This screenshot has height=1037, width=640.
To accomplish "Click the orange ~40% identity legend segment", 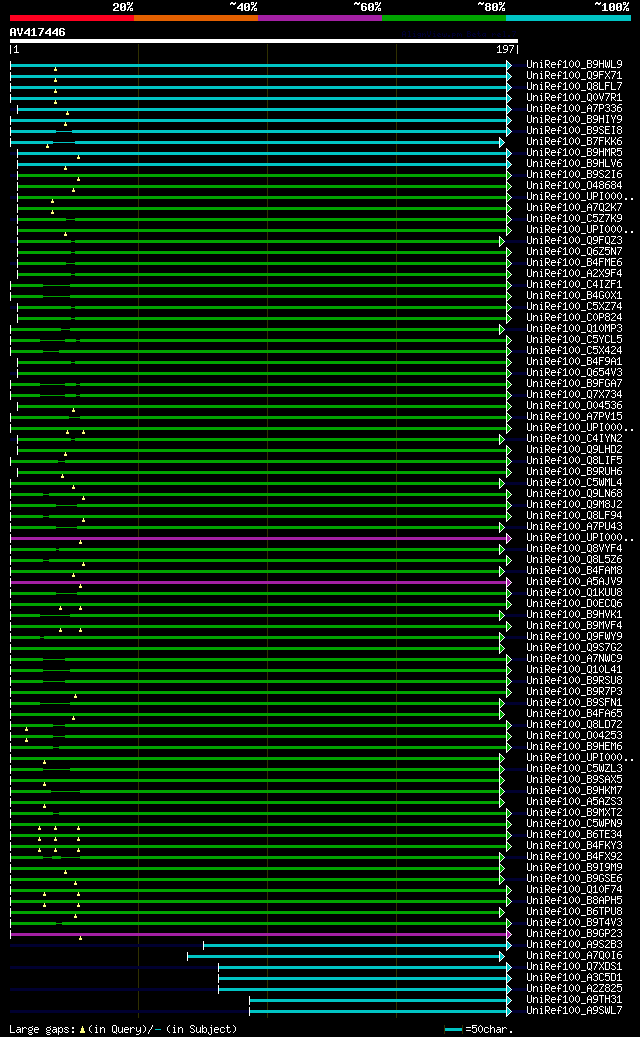I will point(196,18).
